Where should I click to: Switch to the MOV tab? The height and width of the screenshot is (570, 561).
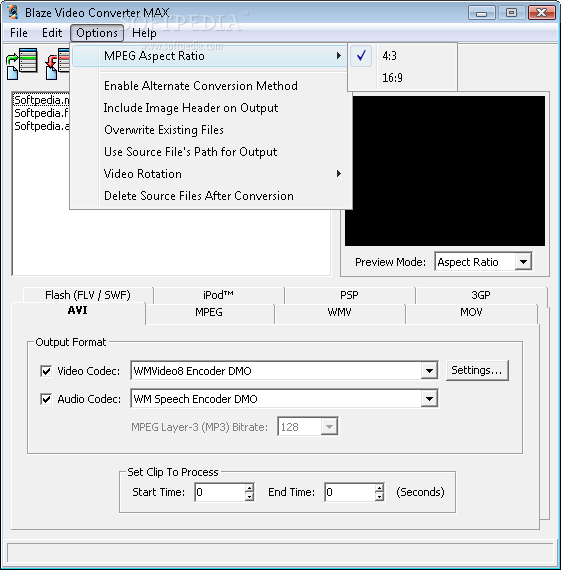[x=471, y=312]
